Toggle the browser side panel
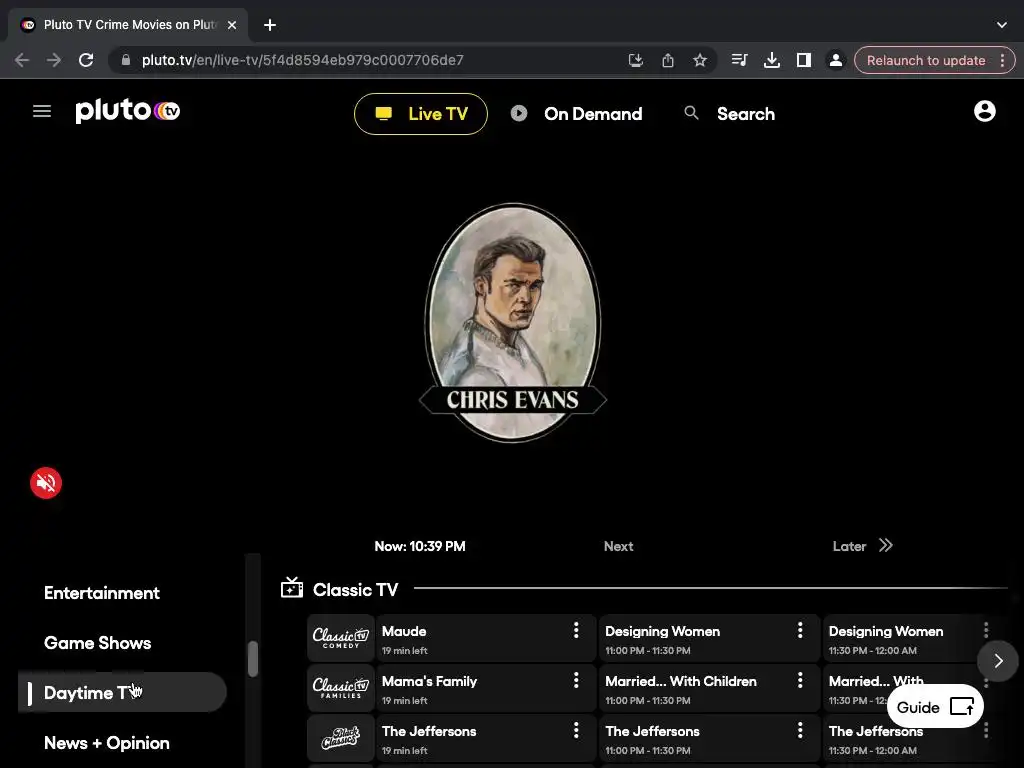 click(x=803, y=60)
